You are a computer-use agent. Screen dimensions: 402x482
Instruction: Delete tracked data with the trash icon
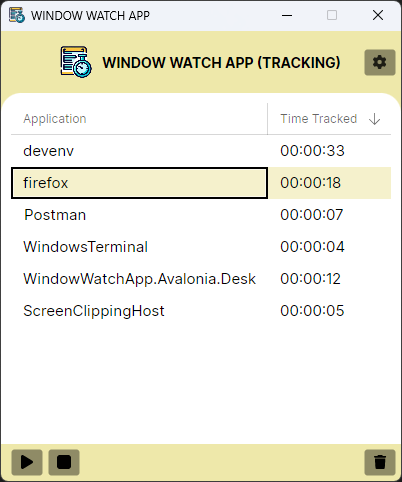pos(380,462)
